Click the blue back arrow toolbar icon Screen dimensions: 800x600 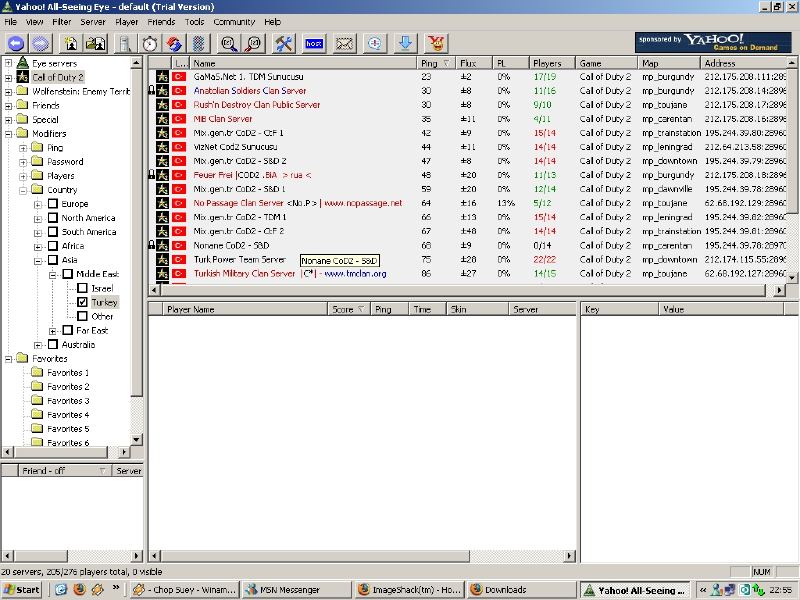coord(16,43)
